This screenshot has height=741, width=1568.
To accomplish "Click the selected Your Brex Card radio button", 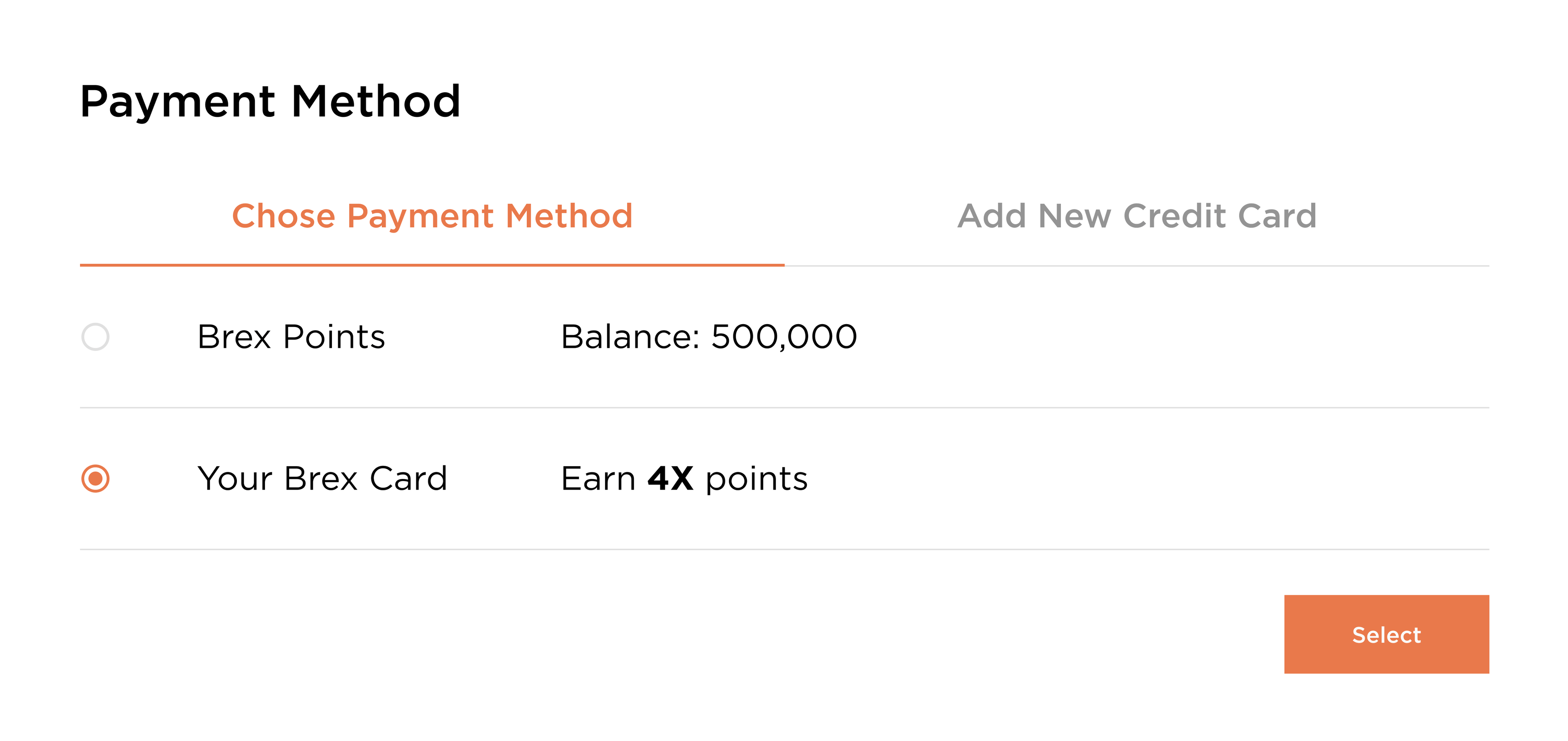I will [96, 478].
